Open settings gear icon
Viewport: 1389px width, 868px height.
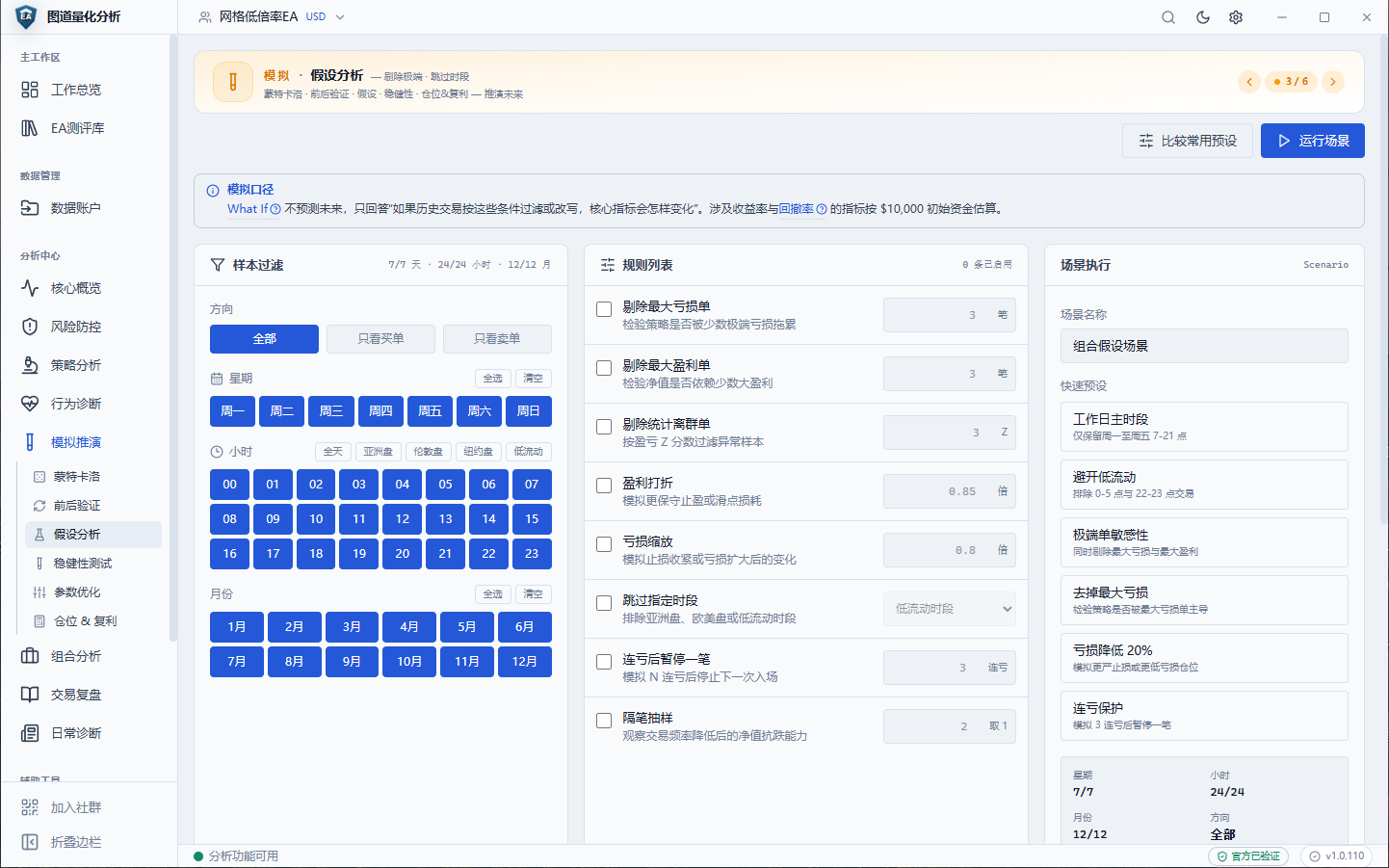(x=1236, y=17)
